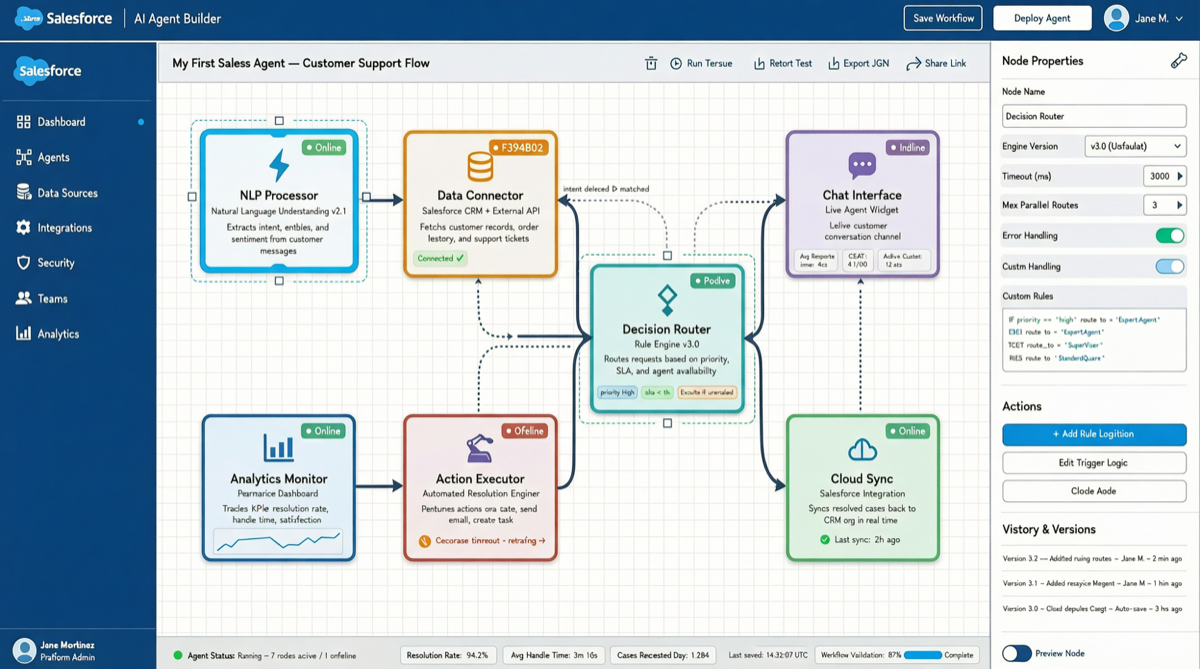Click the Timeout value field 3000
1200x669 pixels.
coord(1159,176)
